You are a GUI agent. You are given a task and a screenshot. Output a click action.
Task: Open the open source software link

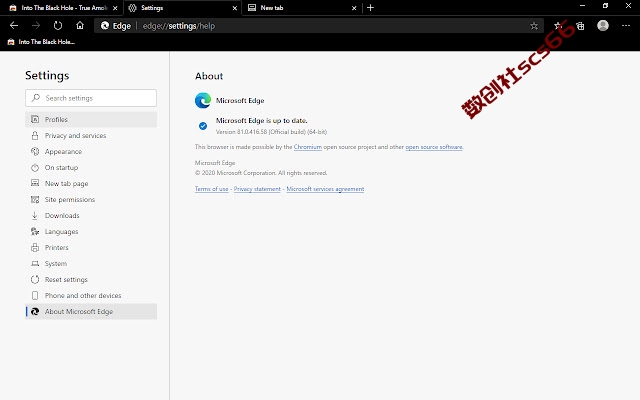pos(434,147)
